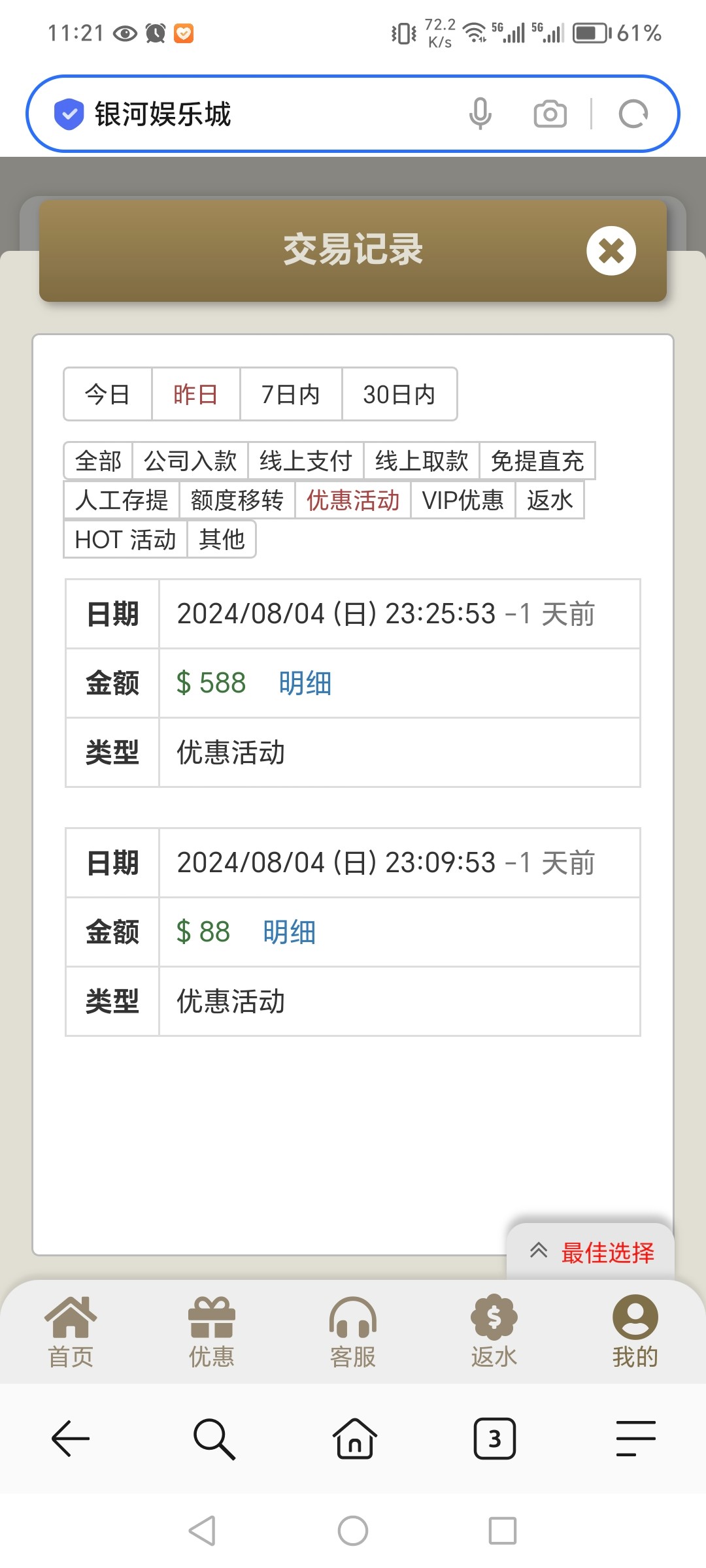
Task: Tap the microphone voice search icon
Action: [480, 114]
